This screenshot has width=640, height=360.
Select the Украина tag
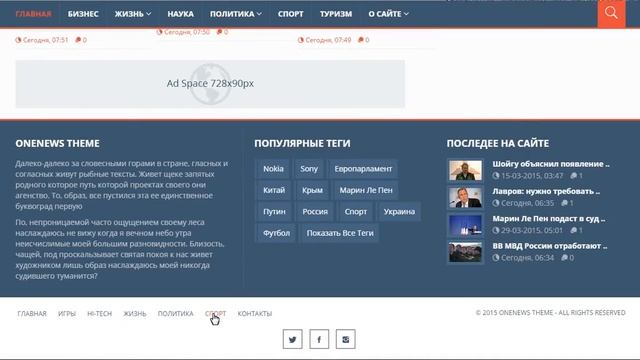tap(399, 212)
